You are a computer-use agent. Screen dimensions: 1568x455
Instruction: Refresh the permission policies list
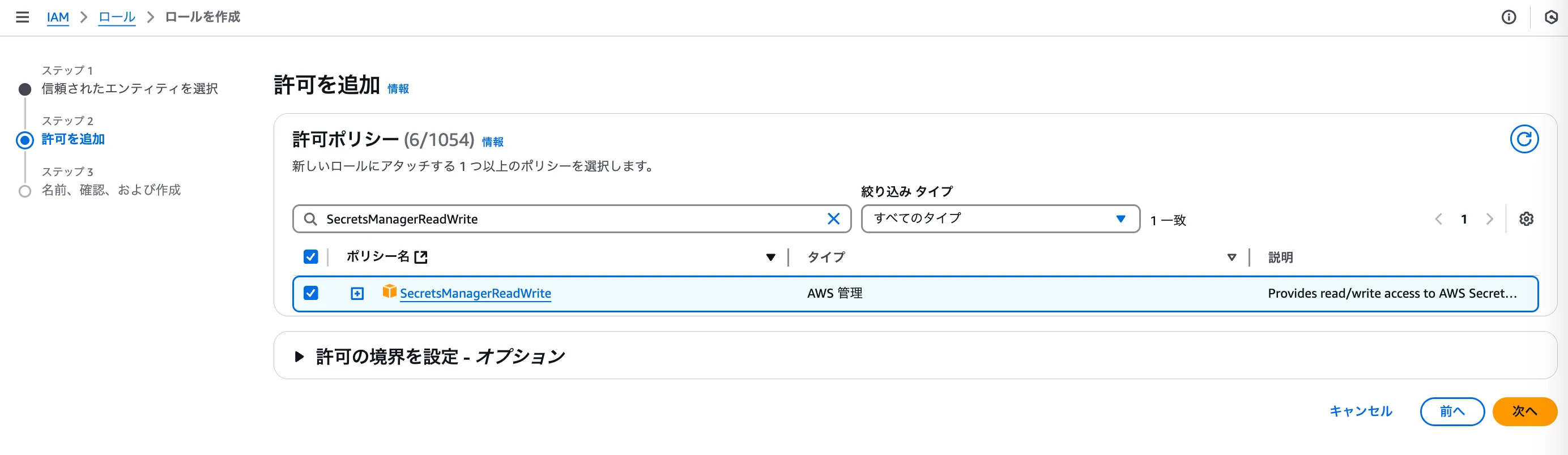[x=1524, y=139]
